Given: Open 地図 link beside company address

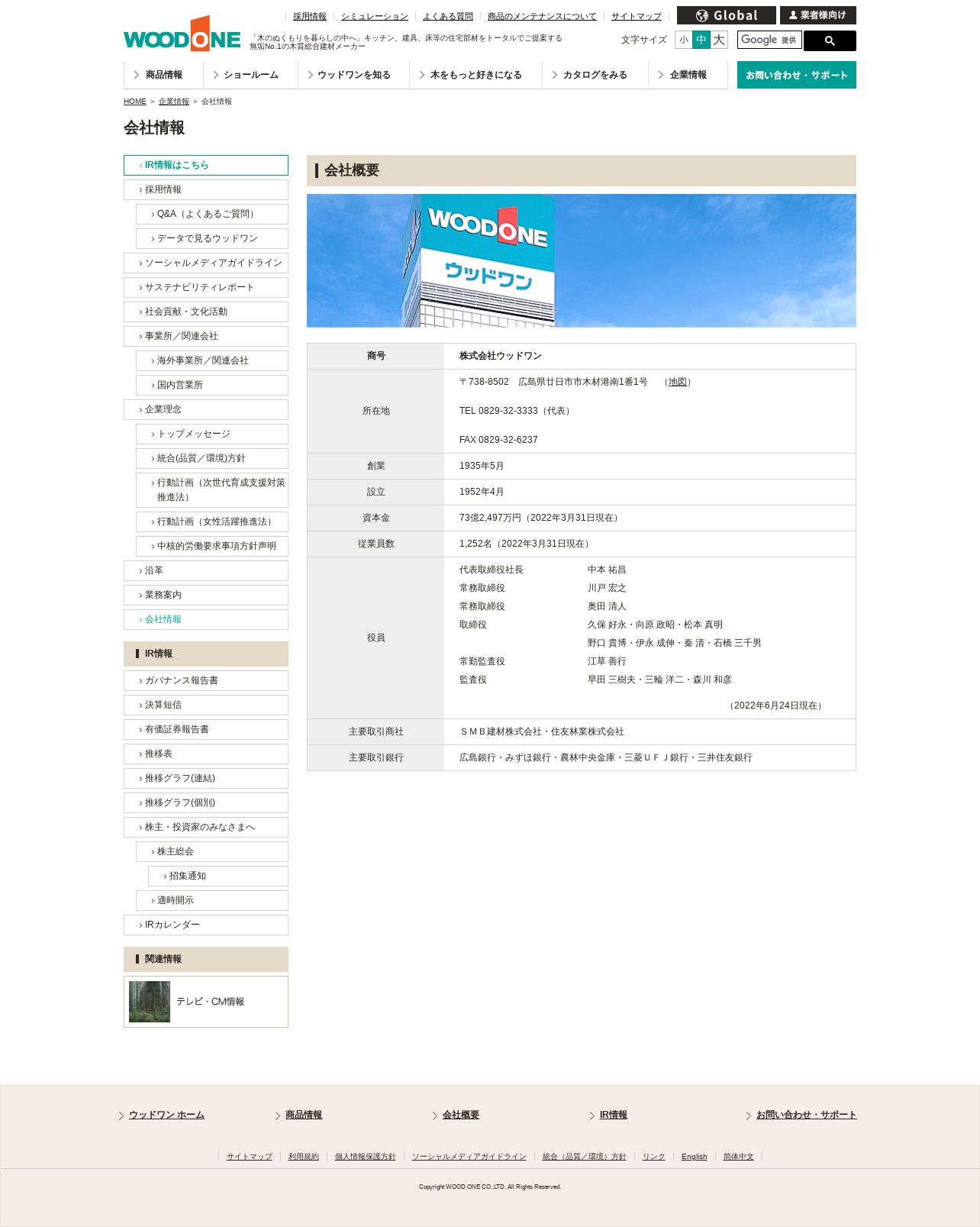Looking at the screenshot, I should coord(678,382).
